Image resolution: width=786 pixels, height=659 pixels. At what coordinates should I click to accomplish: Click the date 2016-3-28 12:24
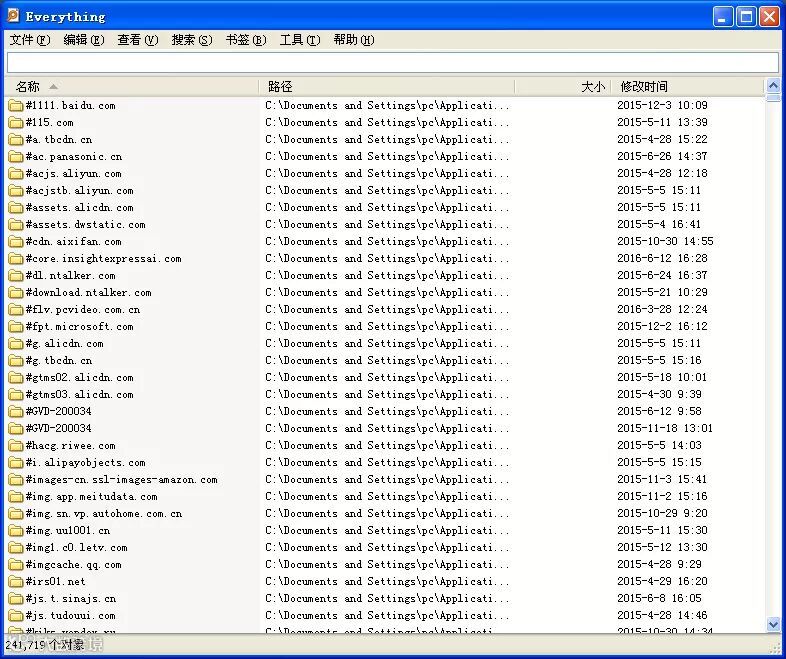tap(662, 310)
